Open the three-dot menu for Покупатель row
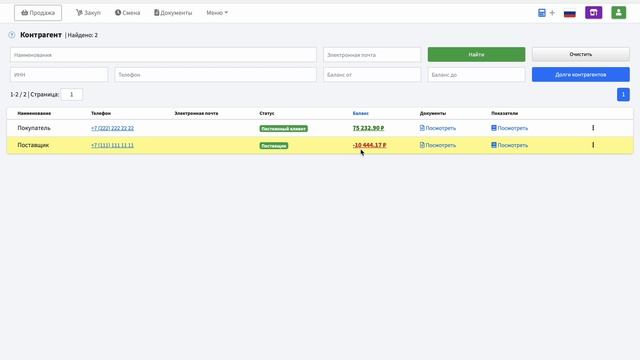 click(x=593, y=128)
